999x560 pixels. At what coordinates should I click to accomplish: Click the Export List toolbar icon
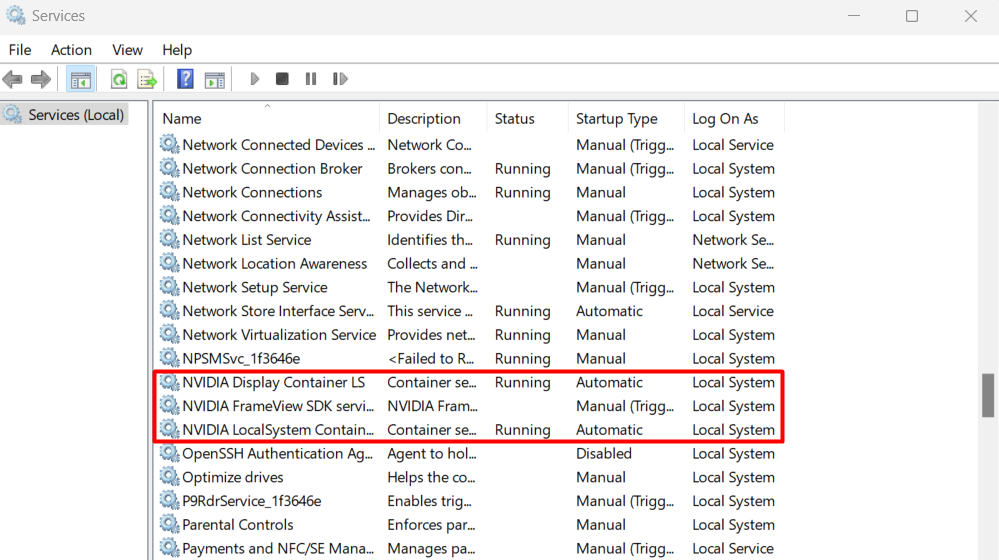point(147,79)
